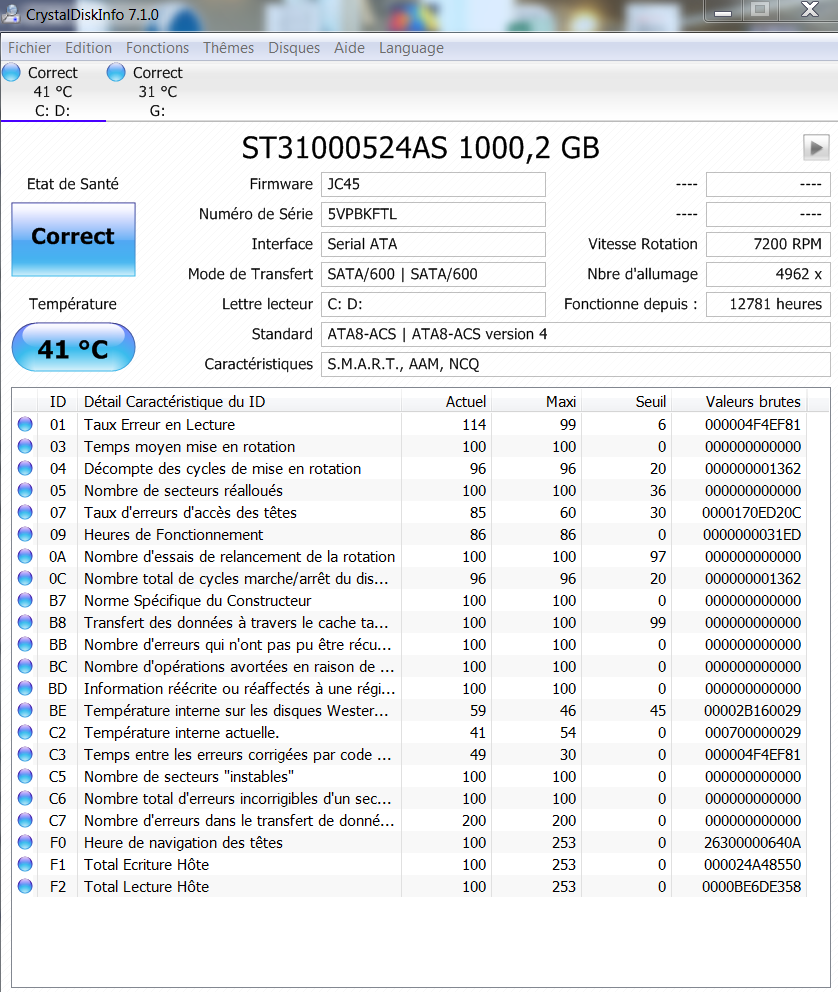Viewport: 838px width, 992px height.
Task: Click status dot for attribute BB row
Action: [25, 645]
